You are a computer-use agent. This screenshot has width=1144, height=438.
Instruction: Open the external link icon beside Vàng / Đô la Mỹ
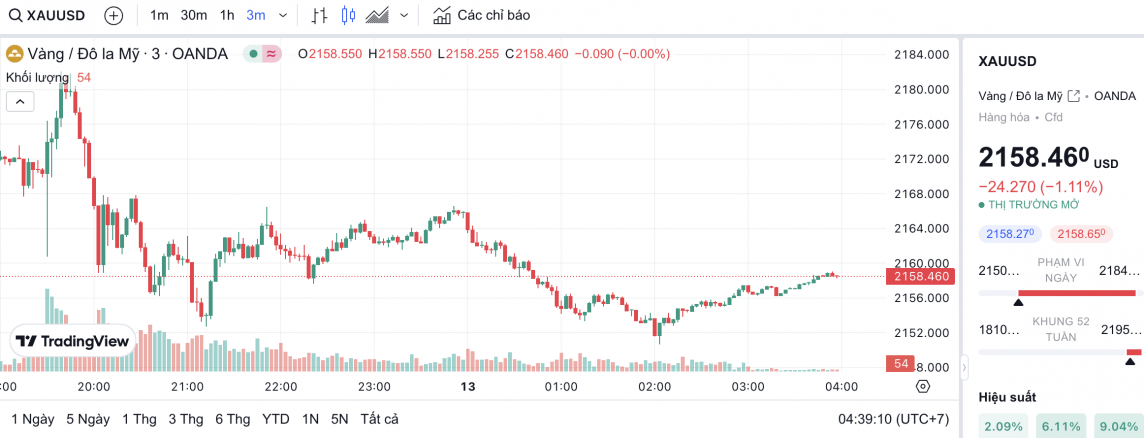point(1074,96)
